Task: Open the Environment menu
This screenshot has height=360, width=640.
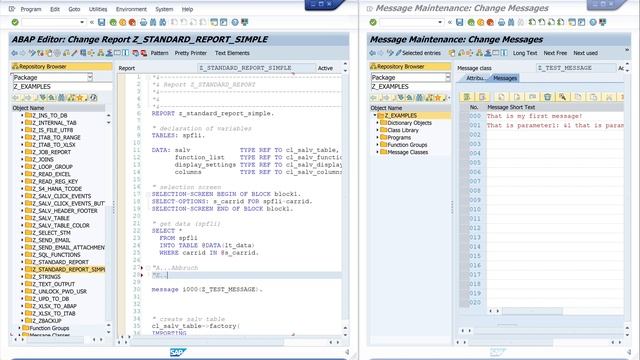Action: pos(131,9)
